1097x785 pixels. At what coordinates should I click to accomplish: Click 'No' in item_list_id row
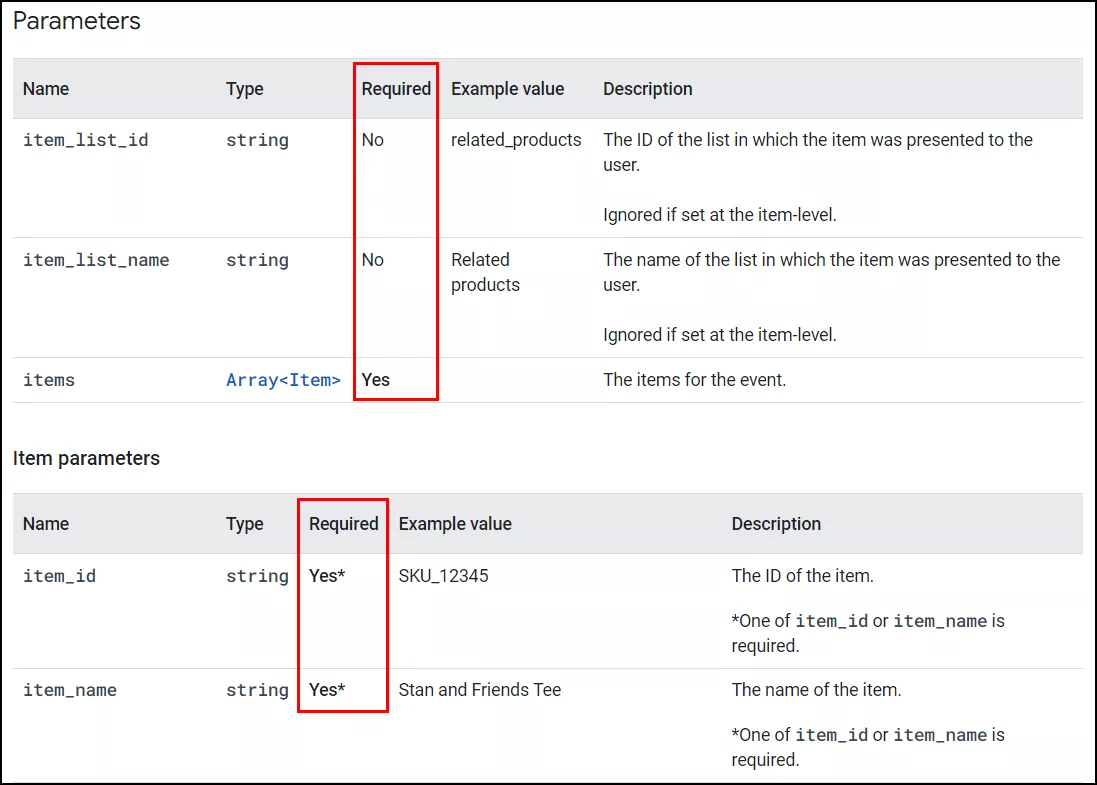372,140
